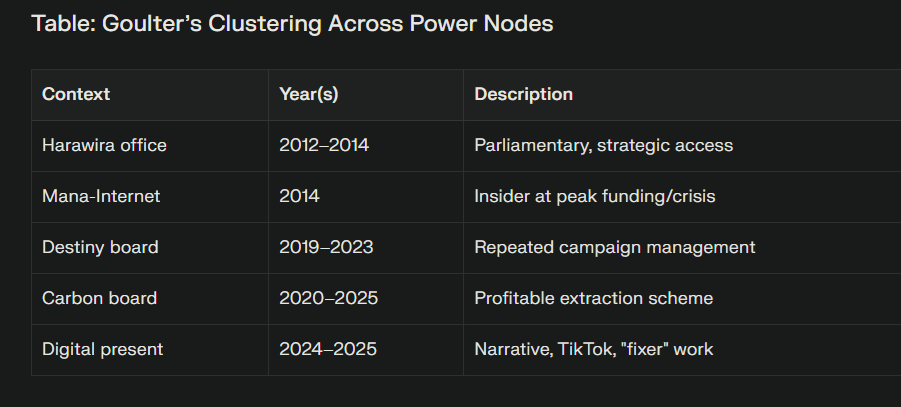Select the Digital present cell
The width and height of the screenshot is (901, 407).
click(102, 349)
